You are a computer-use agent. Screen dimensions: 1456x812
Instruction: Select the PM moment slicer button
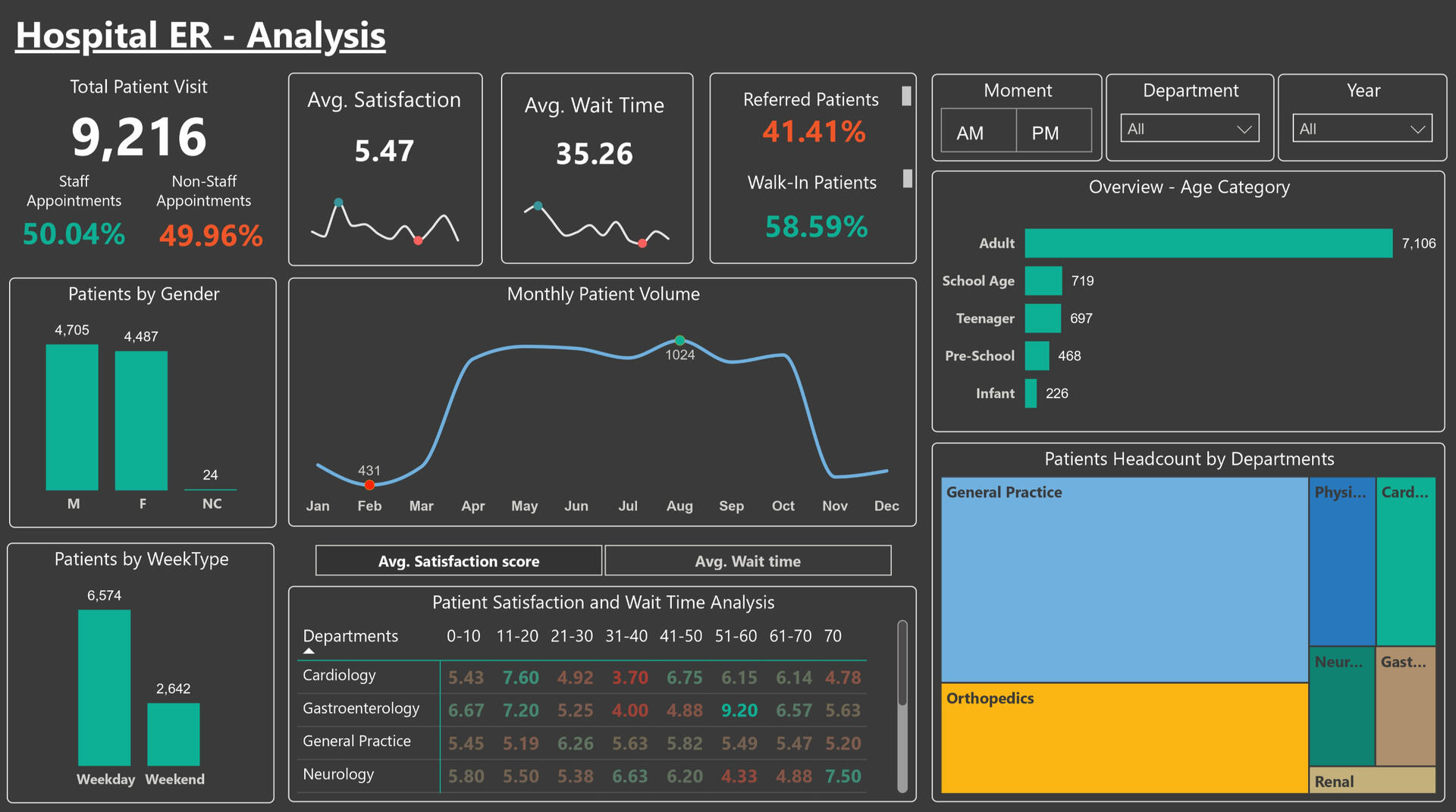(1053, 132)
